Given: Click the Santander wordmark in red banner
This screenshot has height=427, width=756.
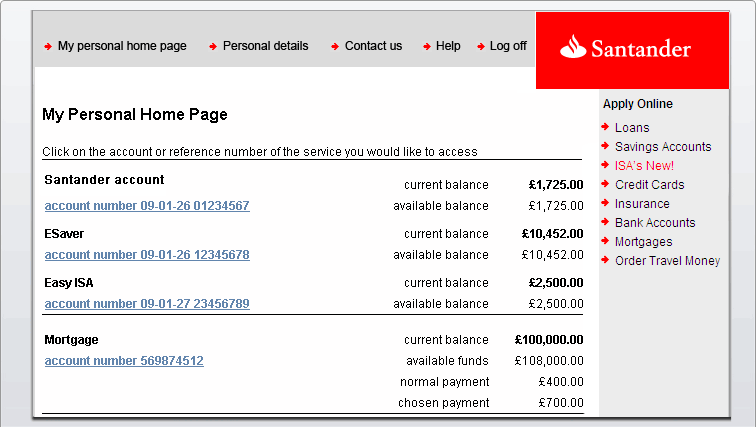Looking at the screenshot, I should [x=641, y=49].
